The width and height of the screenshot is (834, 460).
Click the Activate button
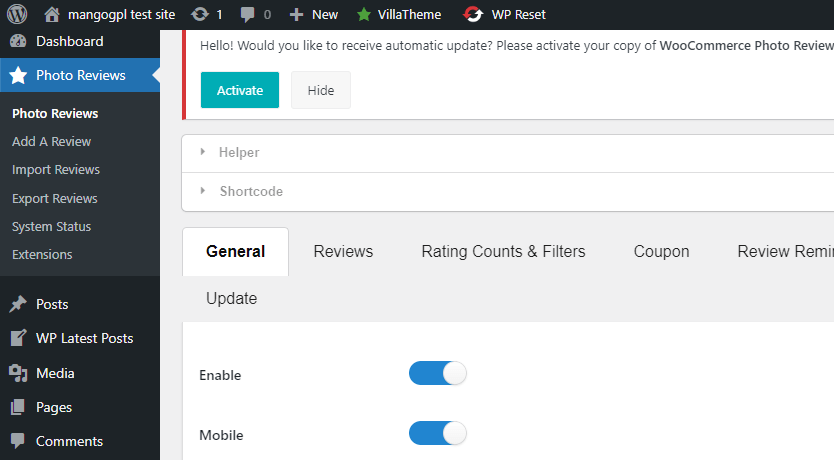[x=240, y=90]
